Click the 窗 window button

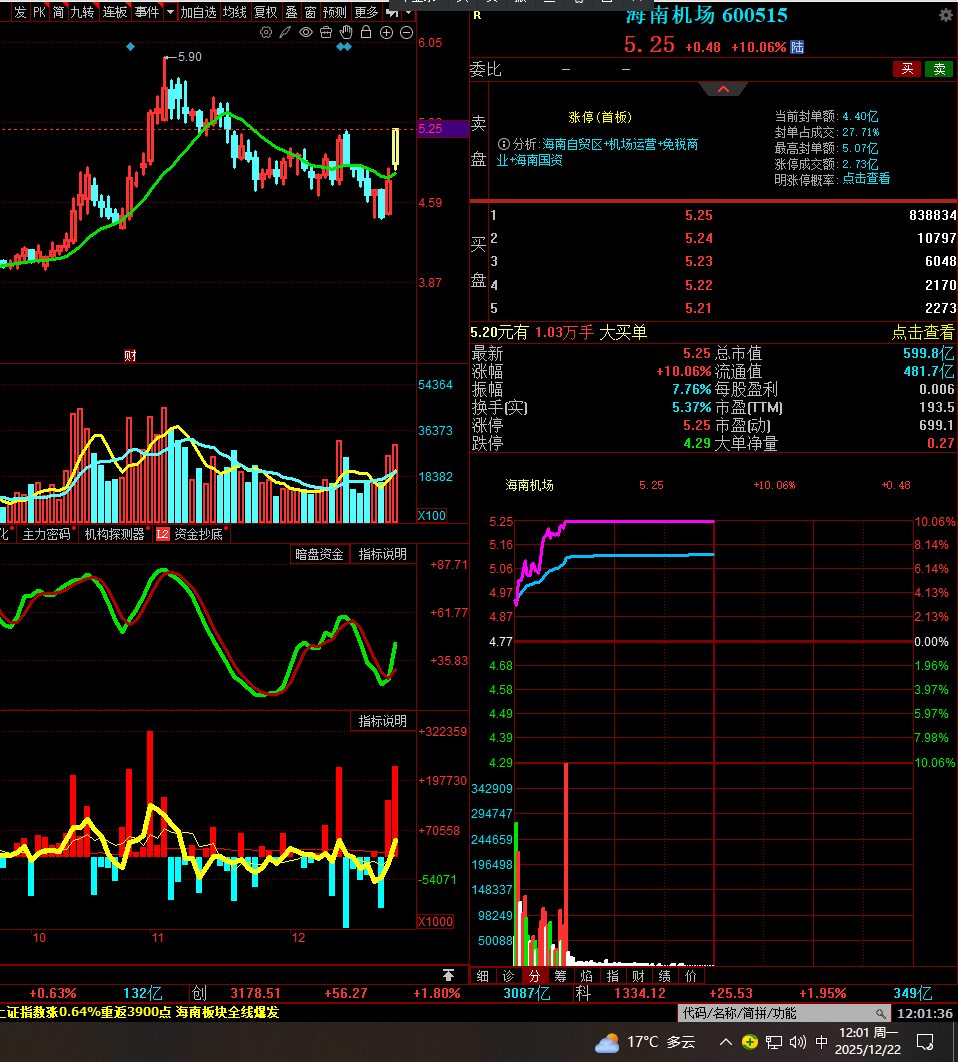click(310, 12)
